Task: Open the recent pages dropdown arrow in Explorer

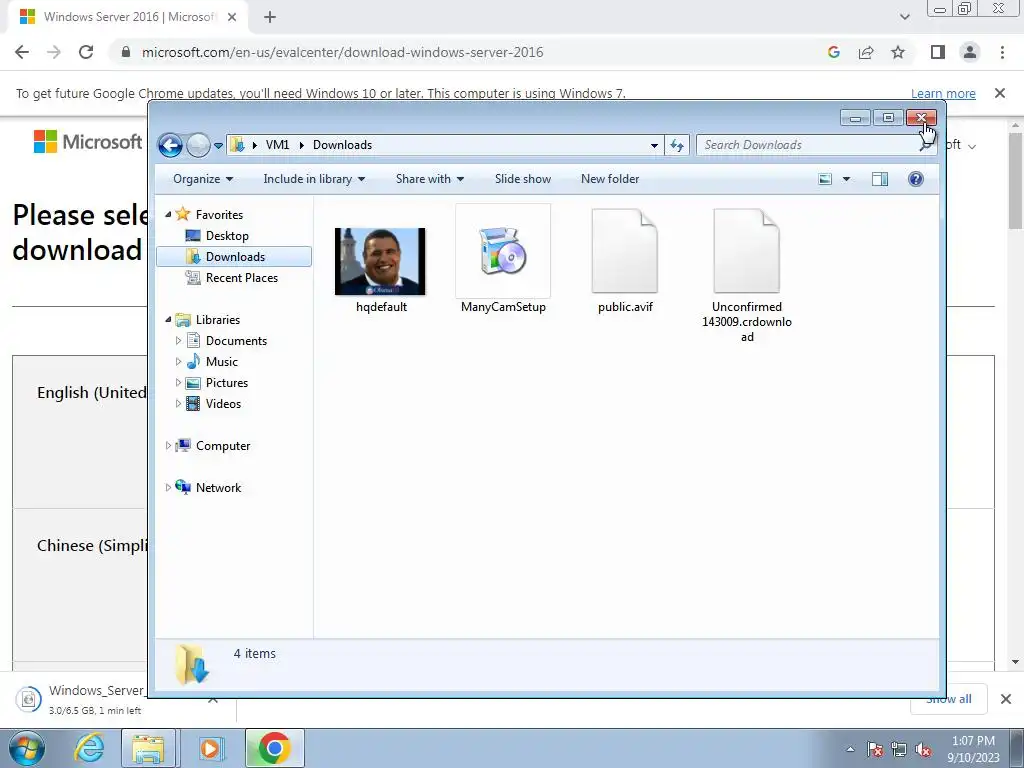Action: pyautogui.click(x=218, y=146)
